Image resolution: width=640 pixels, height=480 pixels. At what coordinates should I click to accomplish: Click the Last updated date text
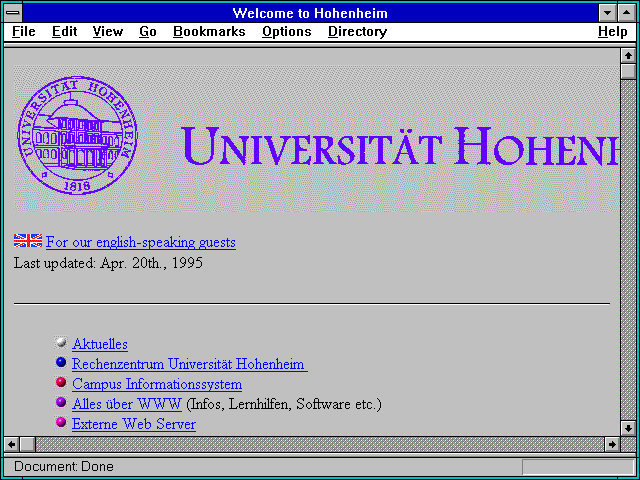click(x=108, y=263)
